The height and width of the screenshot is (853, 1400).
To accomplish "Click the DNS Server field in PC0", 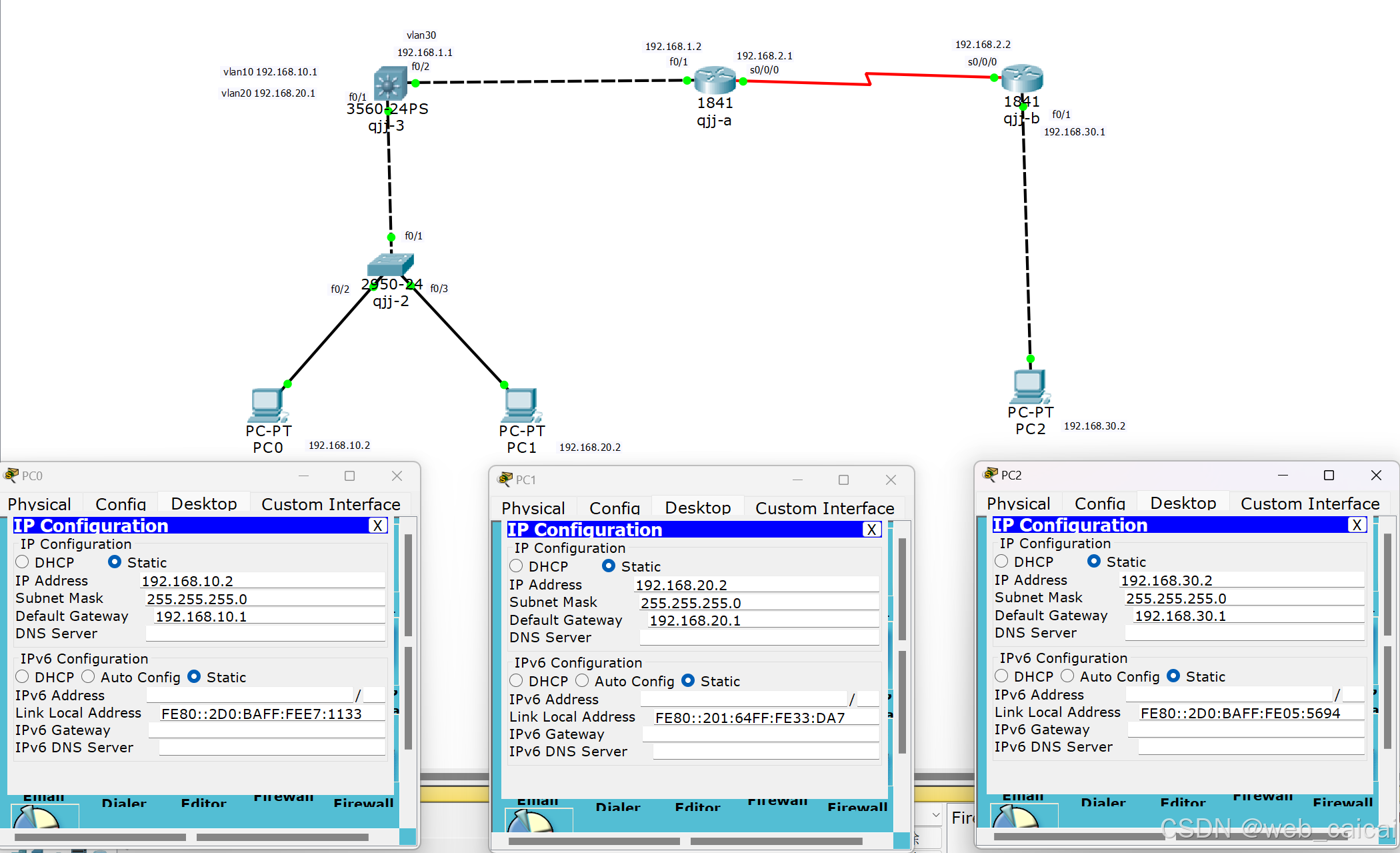I will (265, 634).
